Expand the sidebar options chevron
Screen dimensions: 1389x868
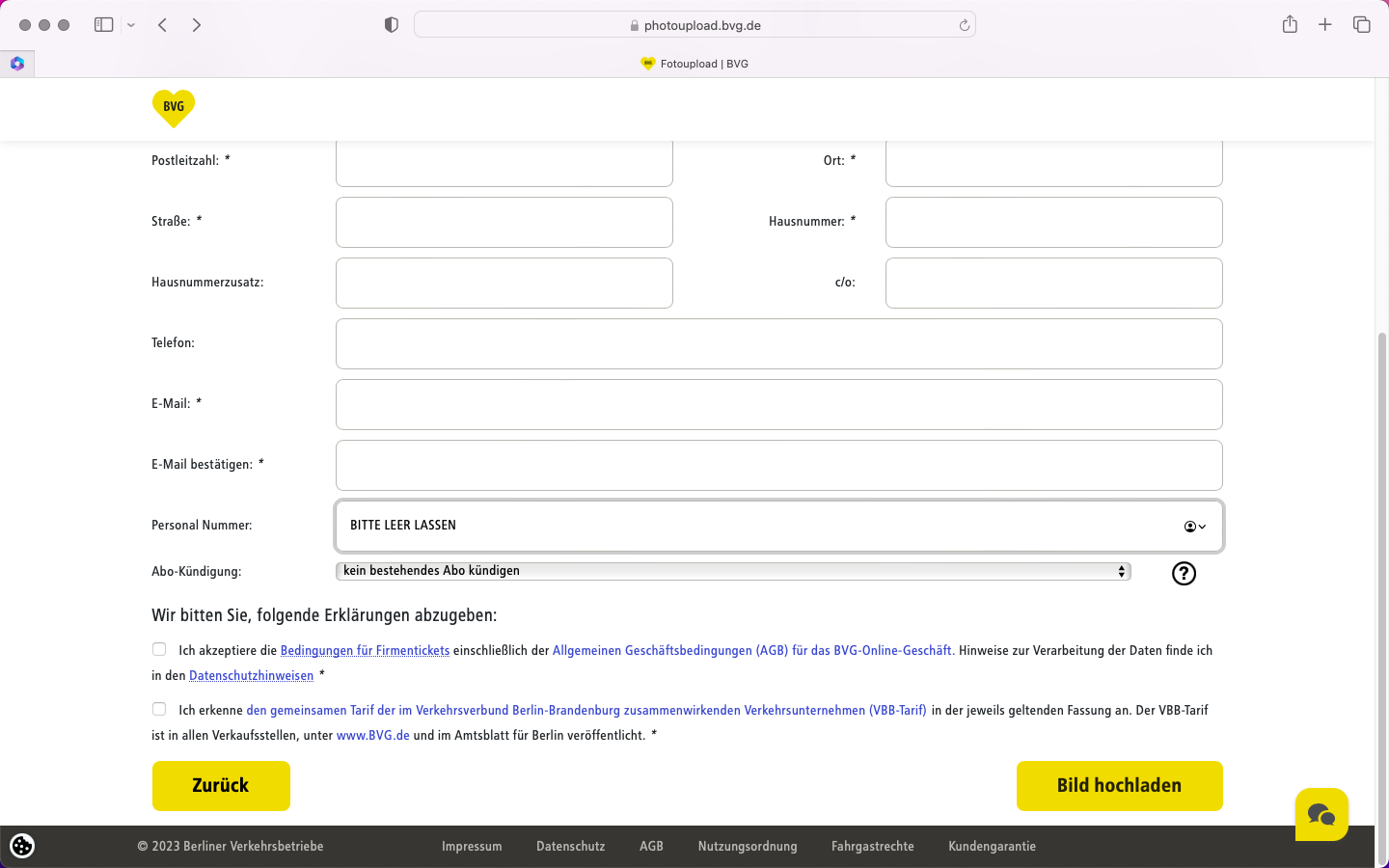pos(131,25)
